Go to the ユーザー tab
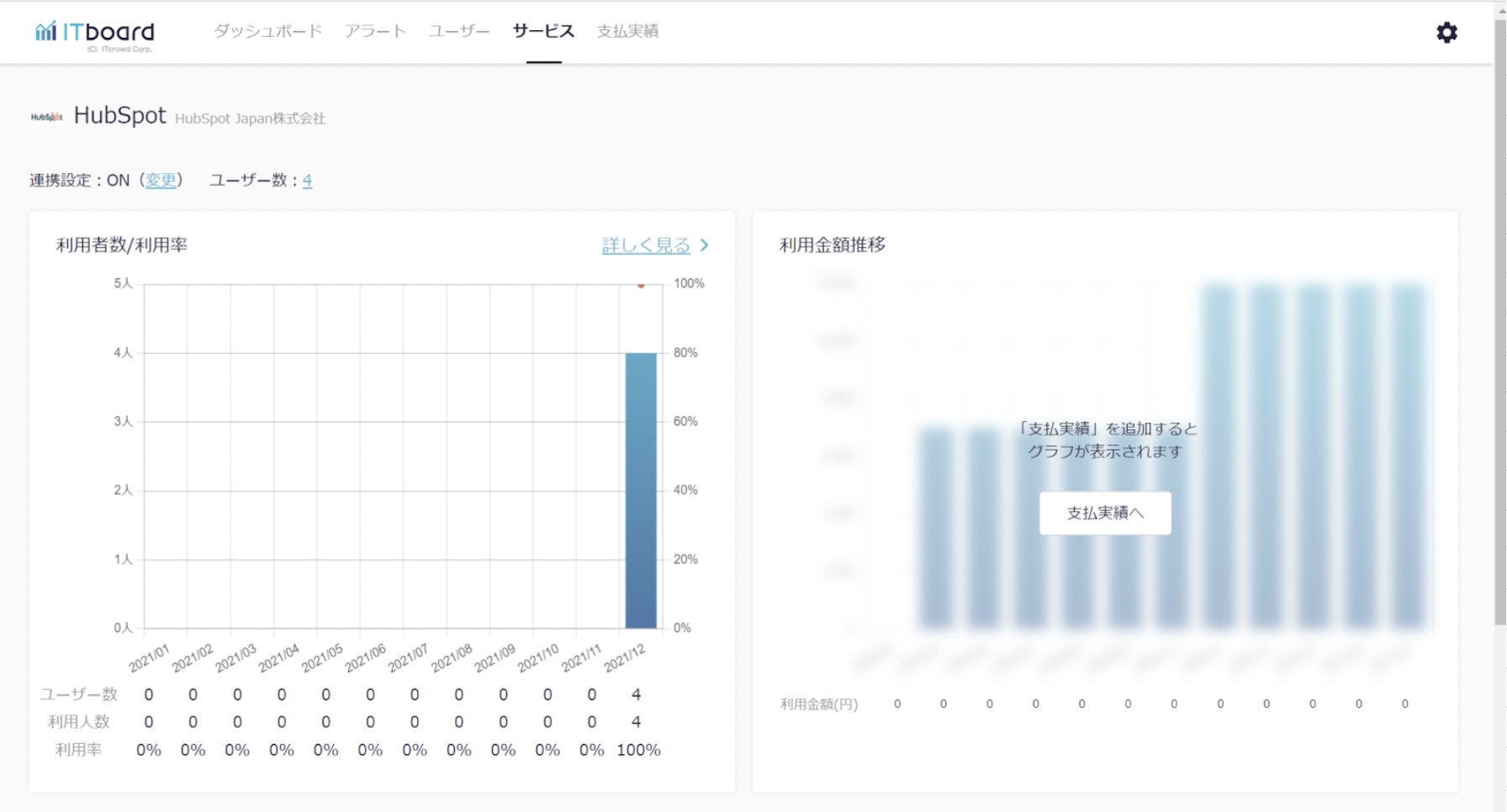Viewport: 1507px width, 812px height. click(459, 31)
